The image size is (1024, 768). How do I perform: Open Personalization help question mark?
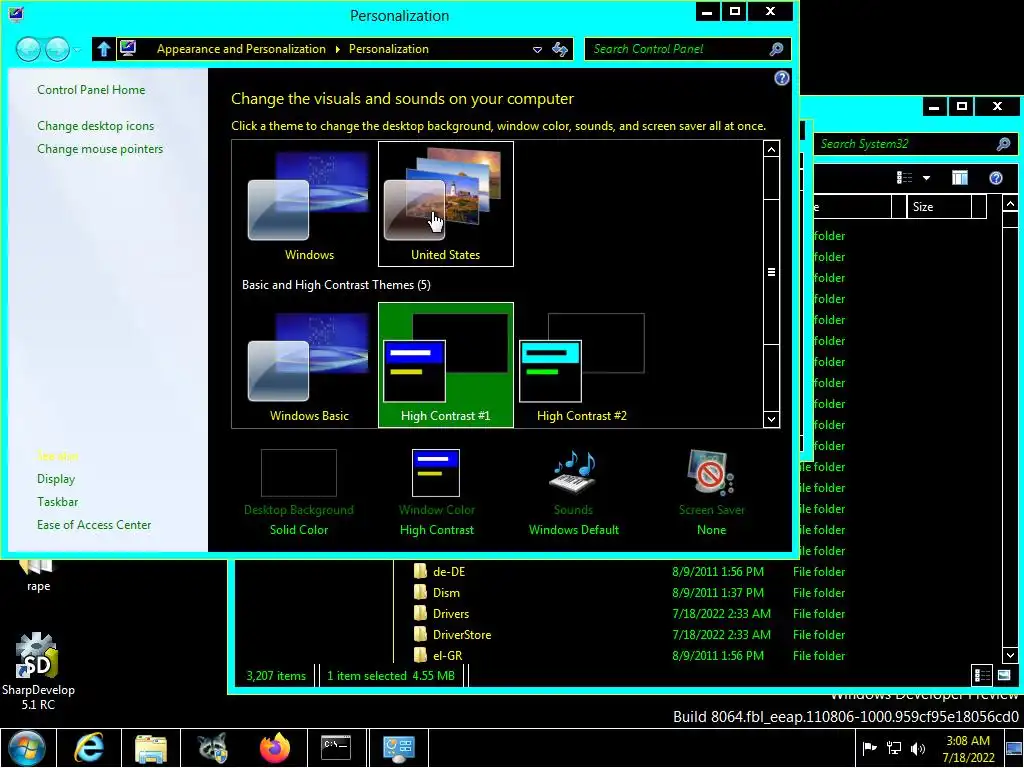tap(781, 78)
